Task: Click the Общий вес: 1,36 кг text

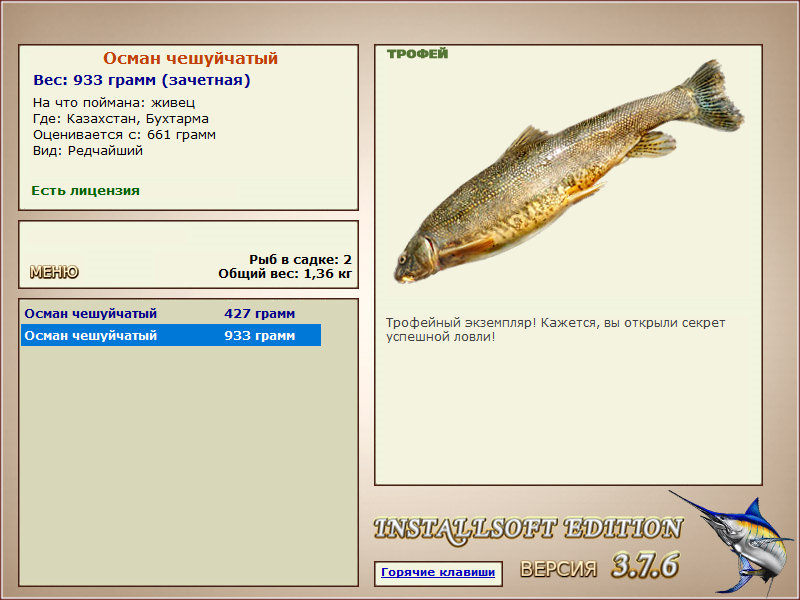Action: coord(285,274)
